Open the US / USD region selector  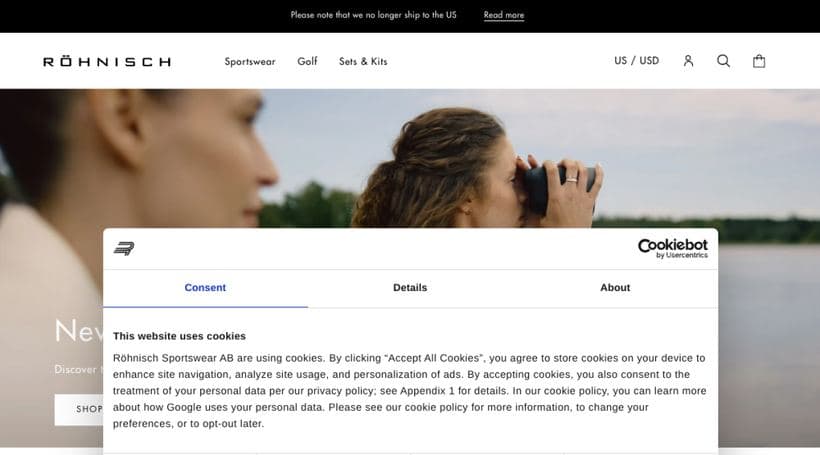pos(636,61)
